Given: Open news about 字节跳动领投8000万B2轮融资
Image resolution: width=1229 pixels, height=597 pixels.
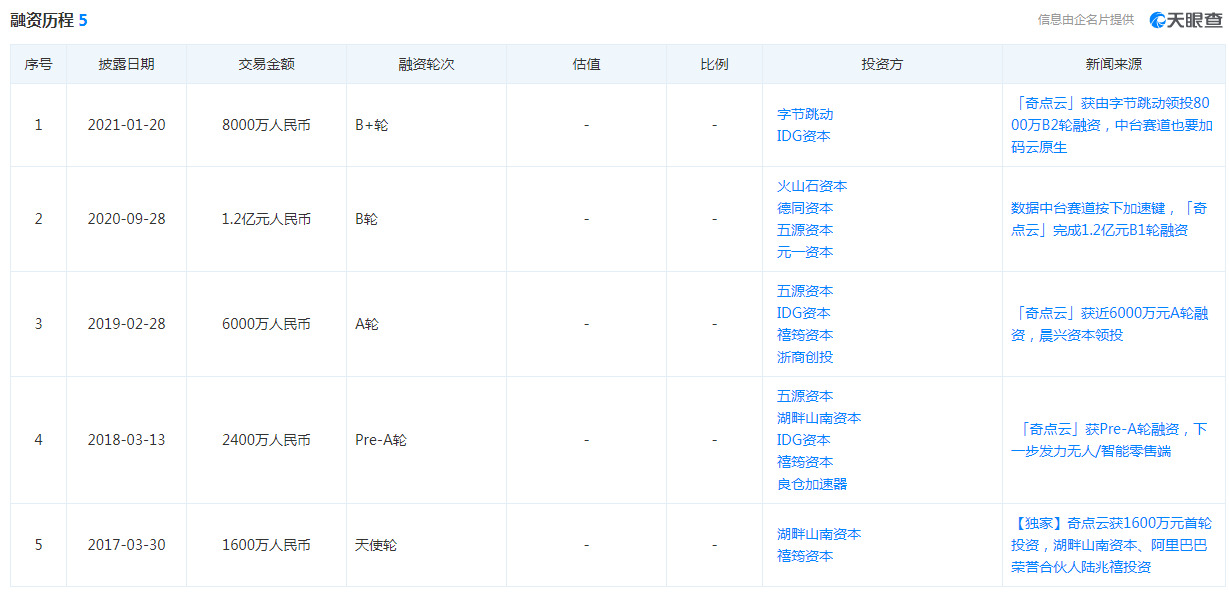Looking at the screenshot, I should click(x=1111, y=125).
